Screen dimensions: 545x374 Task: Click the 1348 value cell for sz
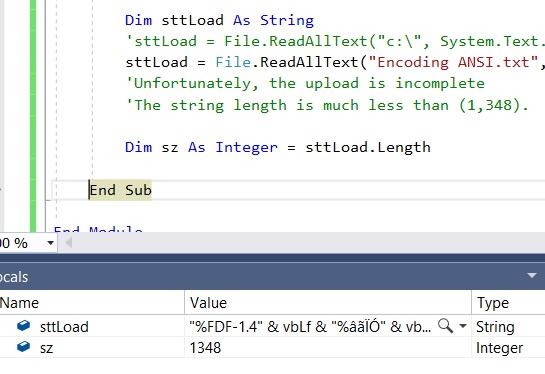205,348
